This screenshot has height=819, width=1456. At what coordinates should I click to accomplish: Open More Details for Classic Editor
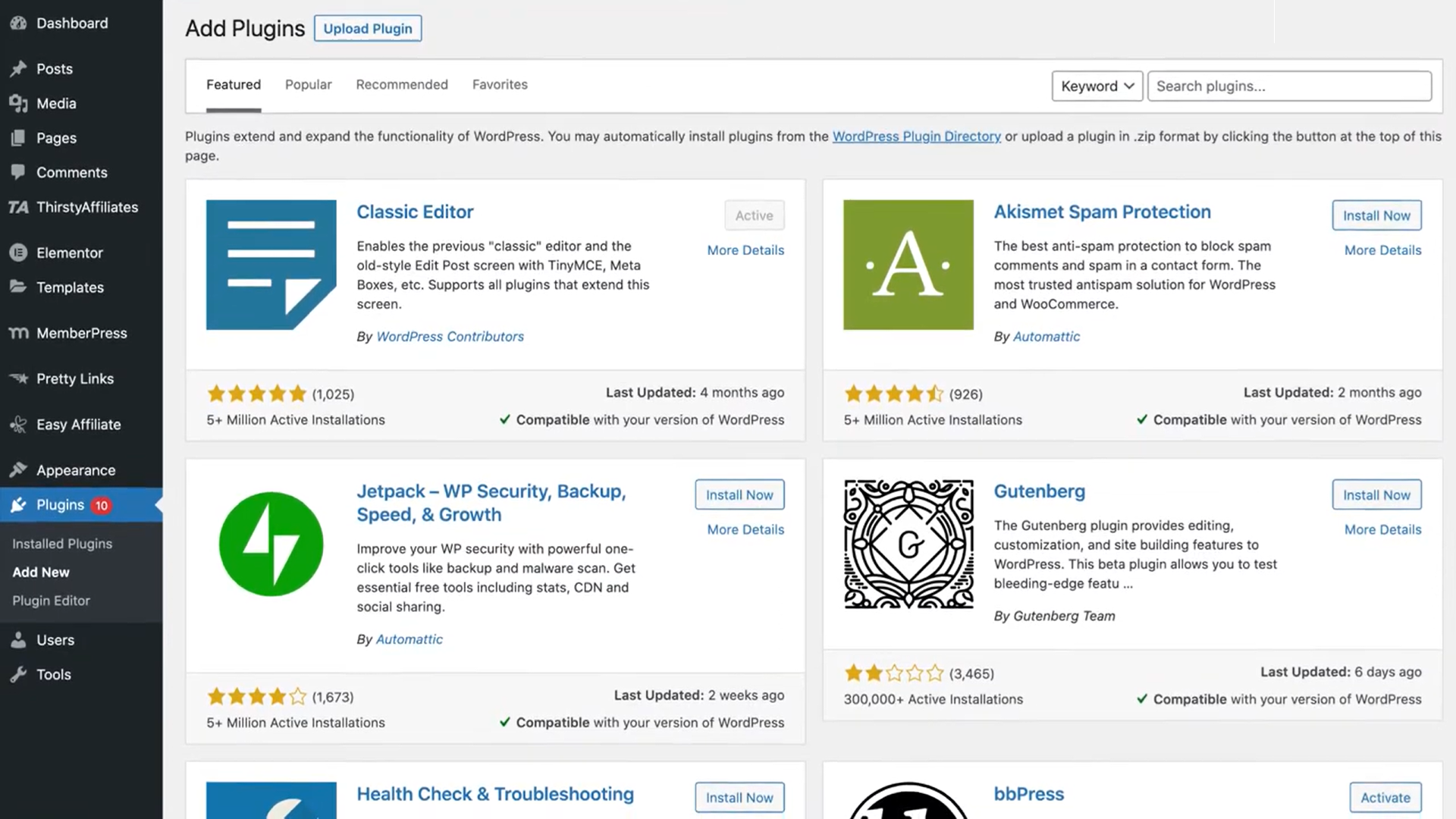[745, 250]
